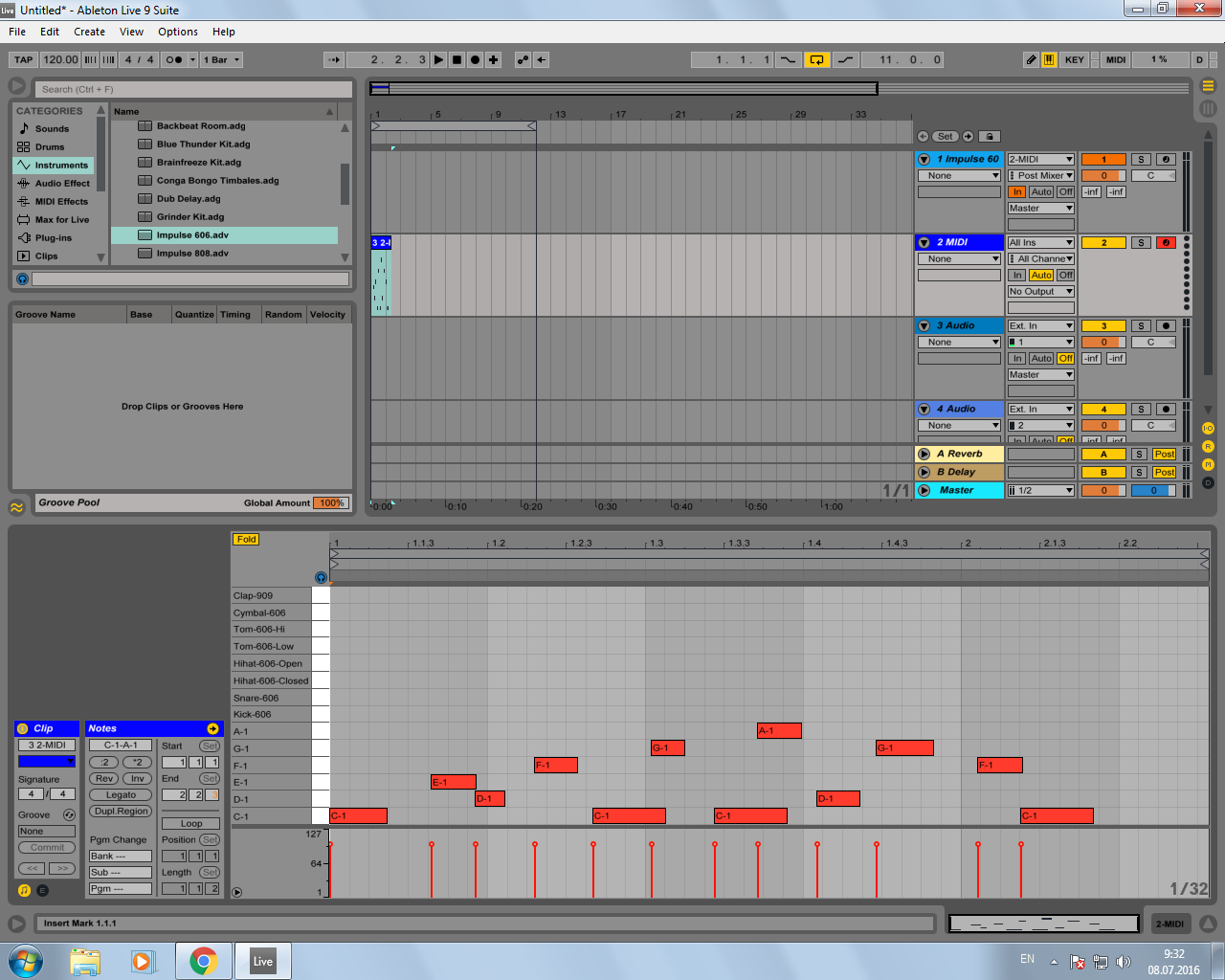Collapse the 1 Impulse 60 track with its triangle

[x=924, y=160]
